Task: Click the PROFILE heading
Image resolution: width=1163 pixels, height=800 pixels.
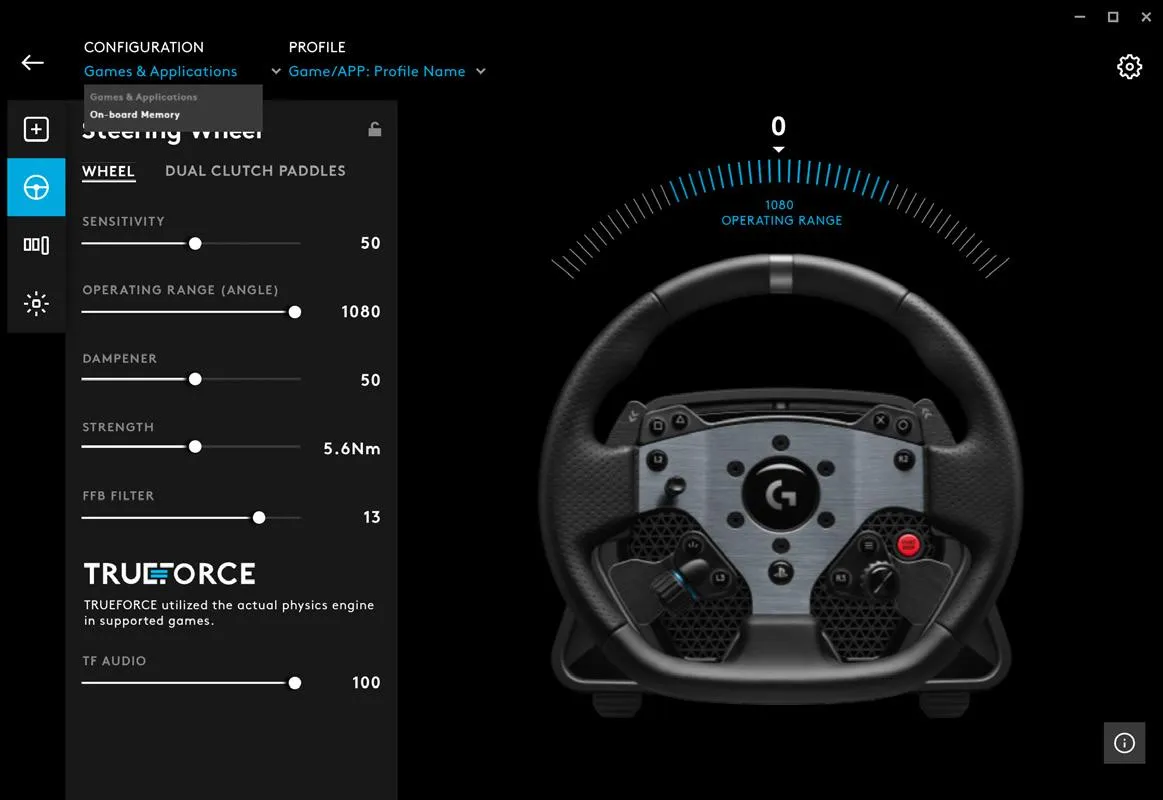Action: point(317,47)
